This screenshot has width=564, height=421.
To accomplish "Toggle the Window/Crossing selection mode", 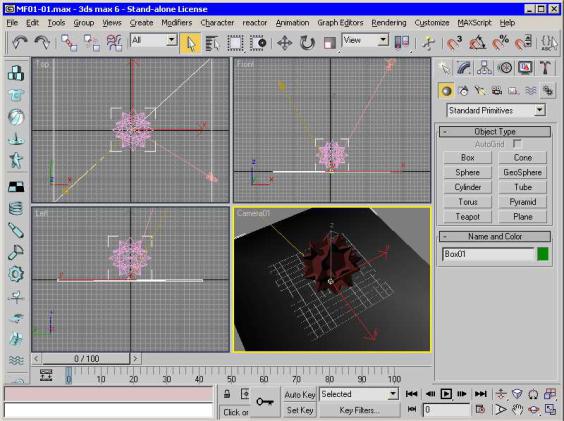I will click(x=258, y=44).
